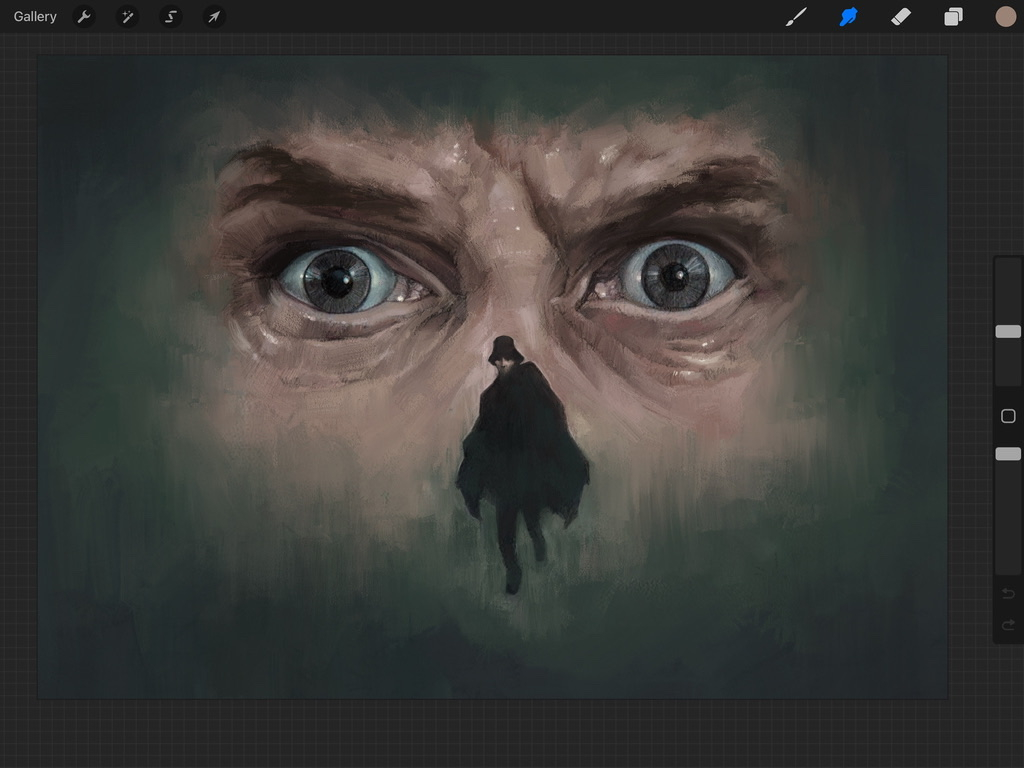
Task: Tap the highlighted blue Smudge tool
Action: coord(849,17)
